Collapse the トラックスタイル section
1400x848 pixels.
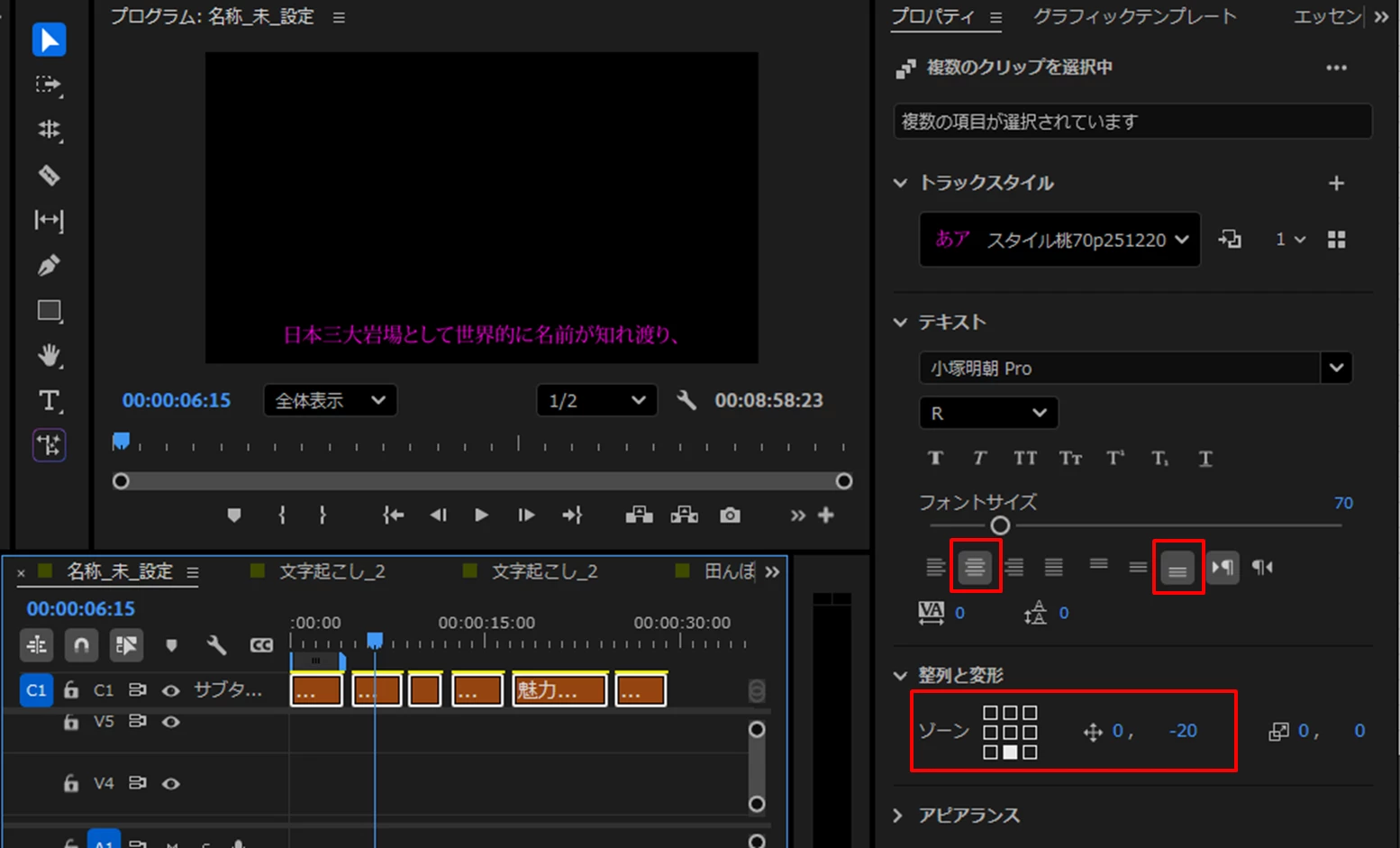coord(900,183)
